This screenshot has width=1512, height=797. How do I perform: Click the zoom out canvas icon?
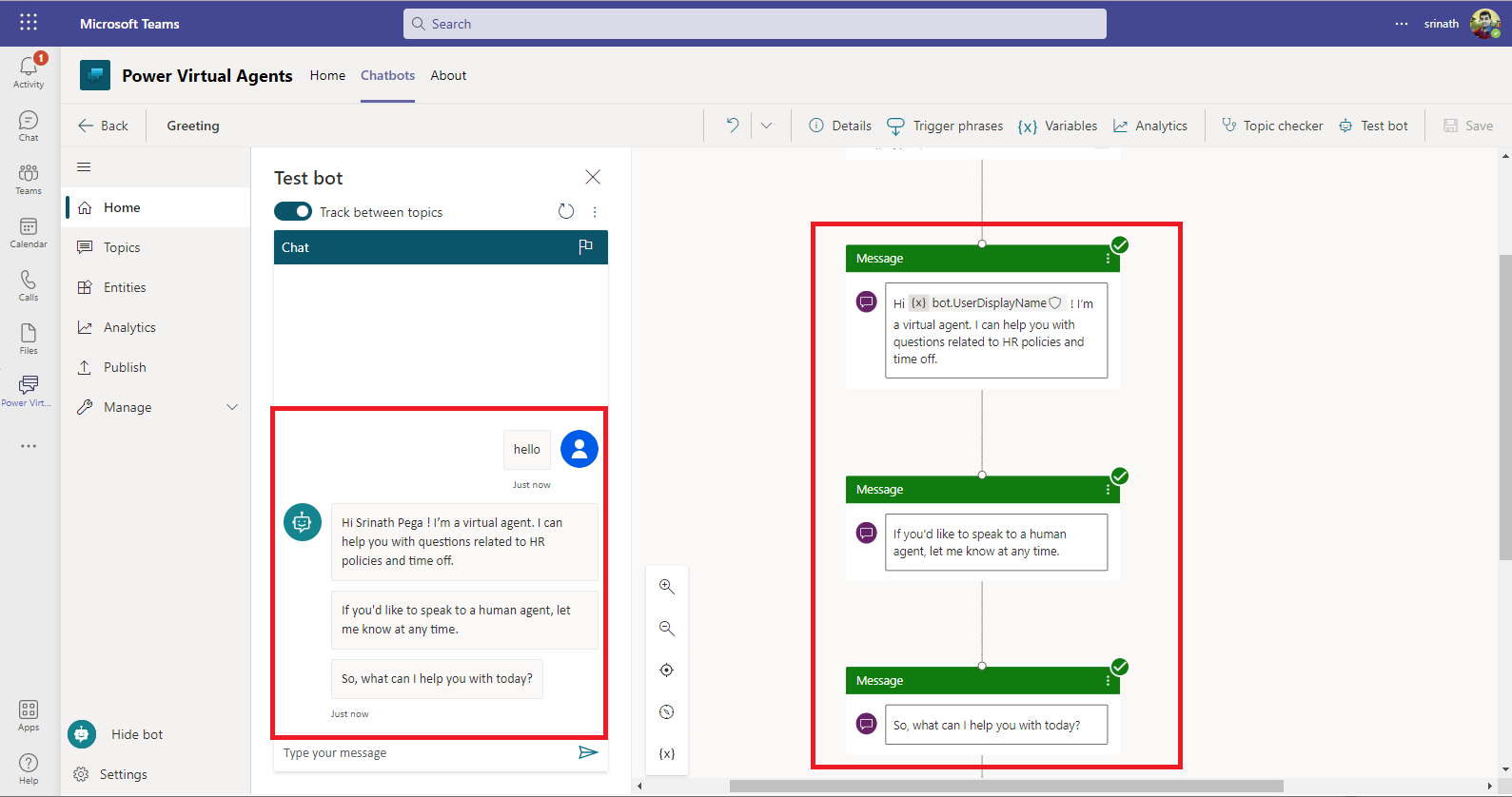click(x=667, y=629)
